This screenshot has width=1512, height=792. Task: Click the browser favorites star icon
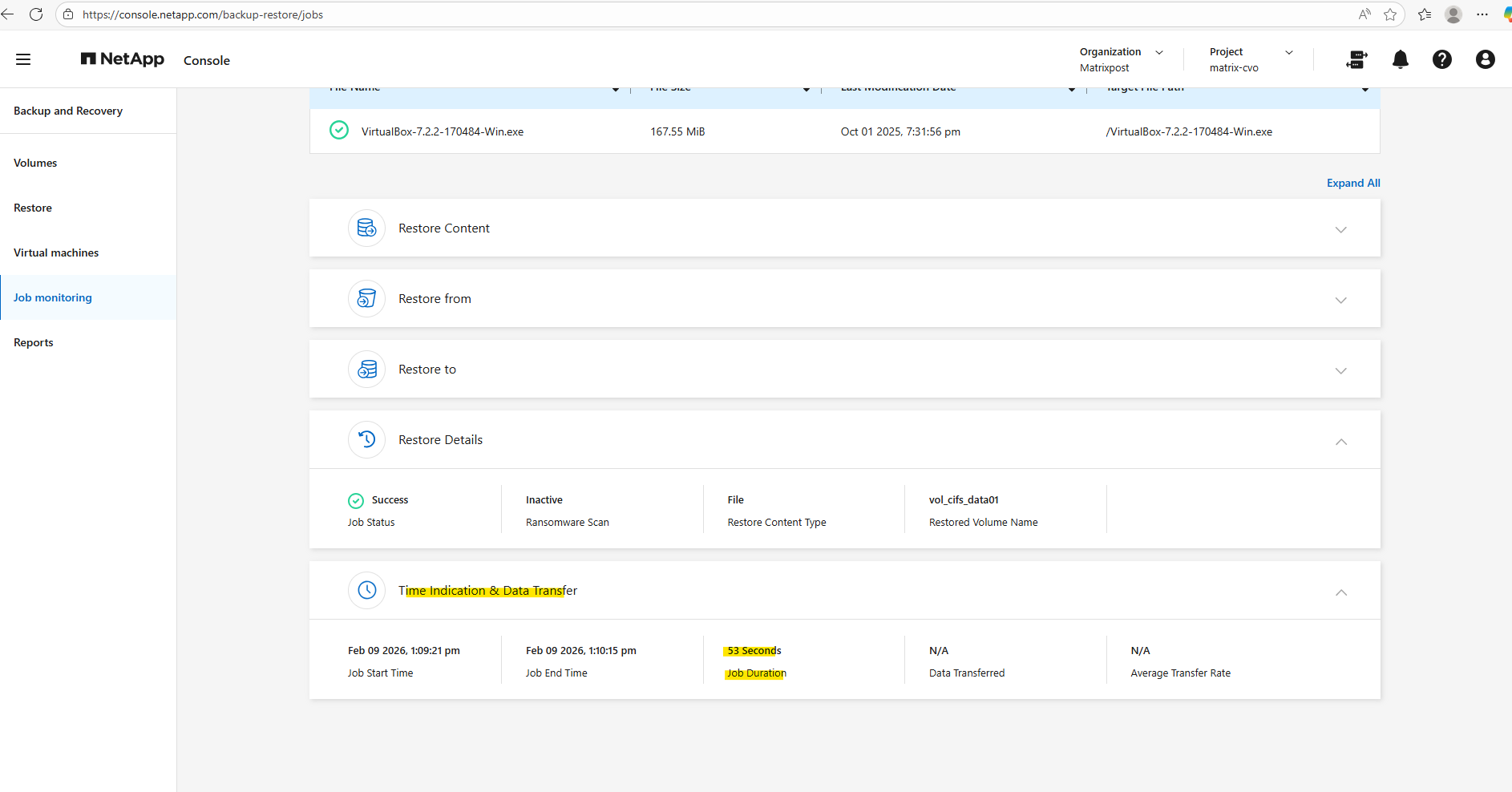click(1390, 14)
